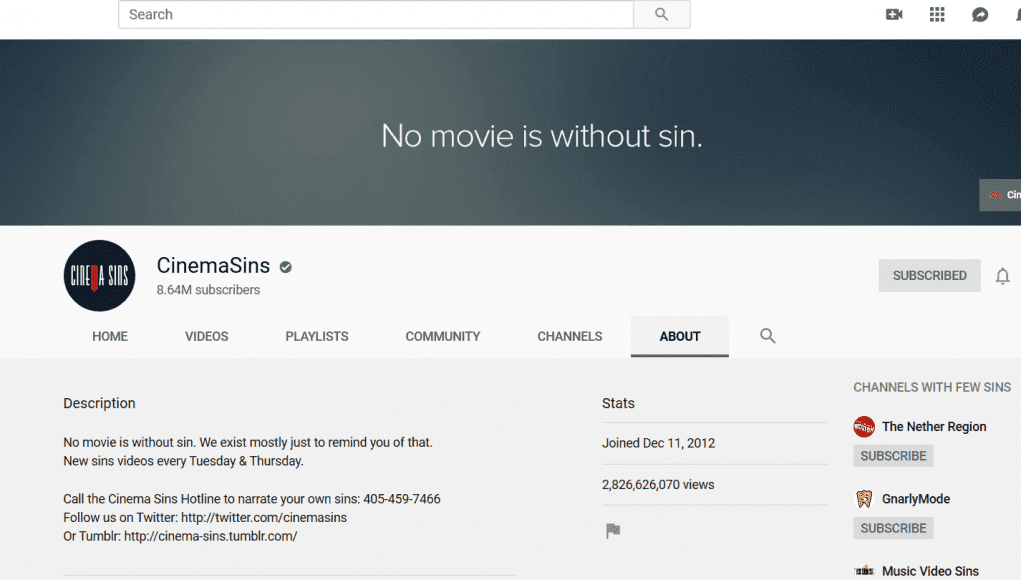Select the ABOUT tab
This screenshot has height=580, width=1021.
point(680,337)
